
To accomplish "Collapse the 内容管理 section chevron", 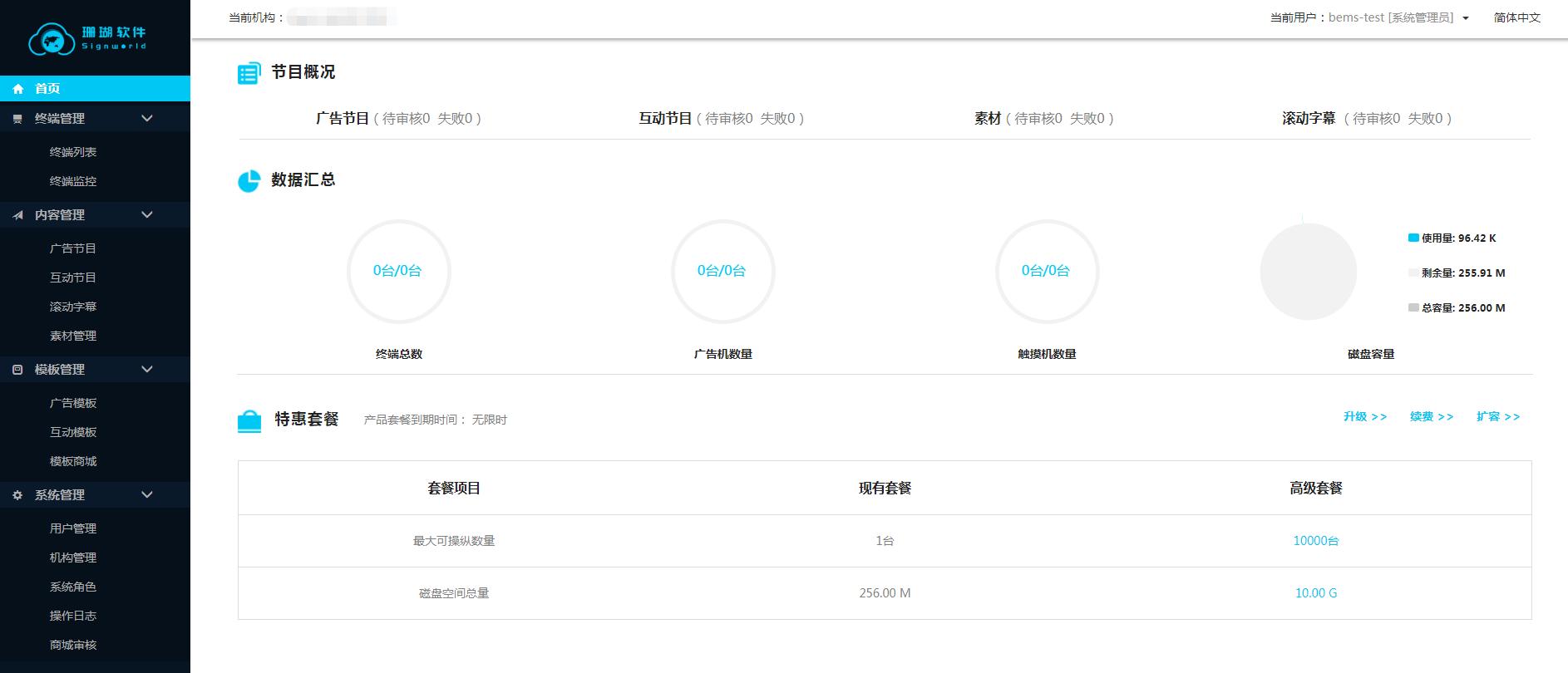I will tap(147, 215).
